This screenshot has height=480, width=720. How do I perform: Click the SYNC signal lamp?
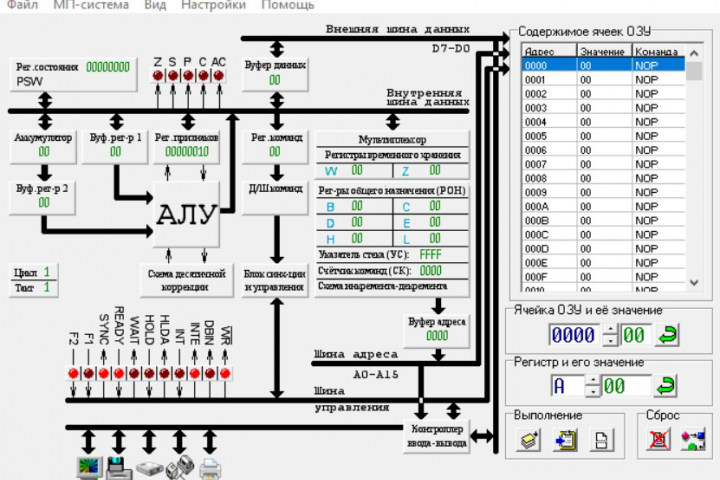pyautogui.click(x=104, y=373)
